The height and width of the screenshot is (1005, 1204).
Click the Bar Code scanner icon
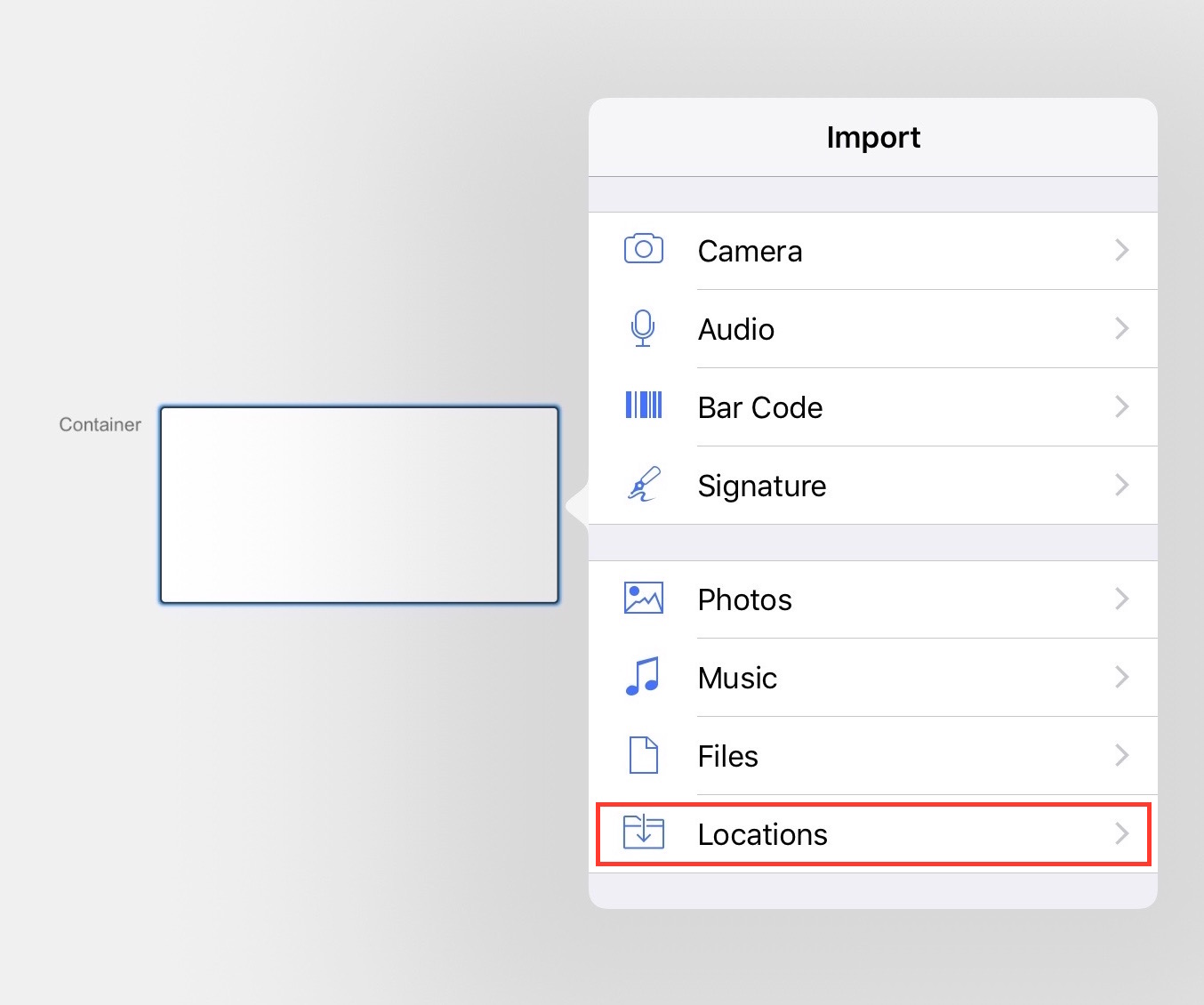point(643,406)
